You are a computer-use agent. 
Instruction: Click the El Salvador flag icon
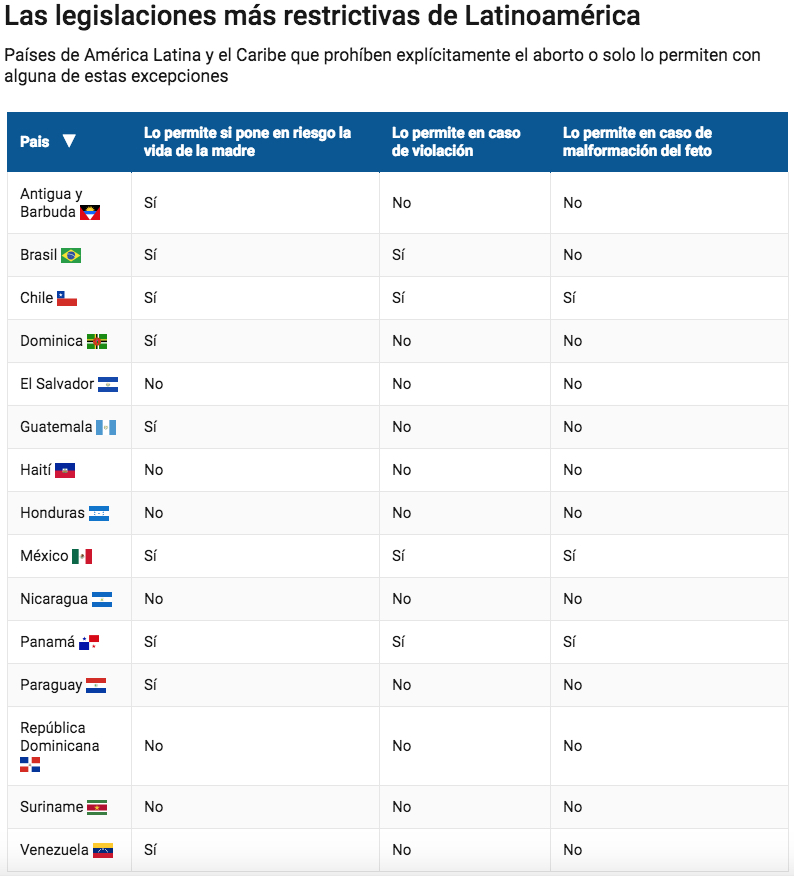pyautogui.click(x=108, y=384)
